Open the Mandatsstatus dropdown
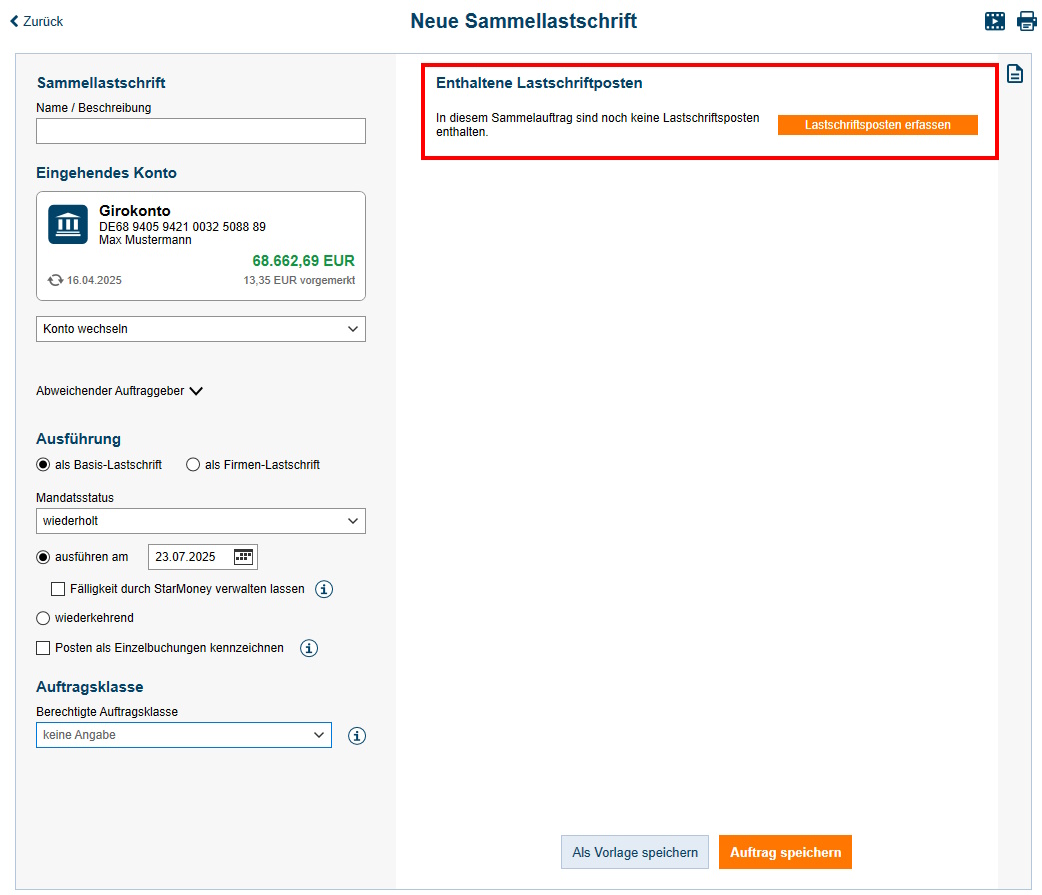Viewport: 1042px width, 895px height. [x=201, y=521]
